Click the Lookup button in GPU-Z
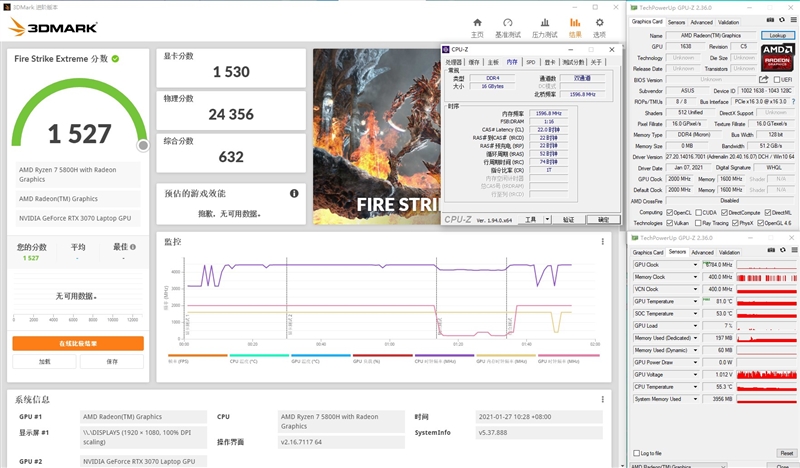Image resolution: width=800 pixels, height=468 pixels. [x=778, y=36]
